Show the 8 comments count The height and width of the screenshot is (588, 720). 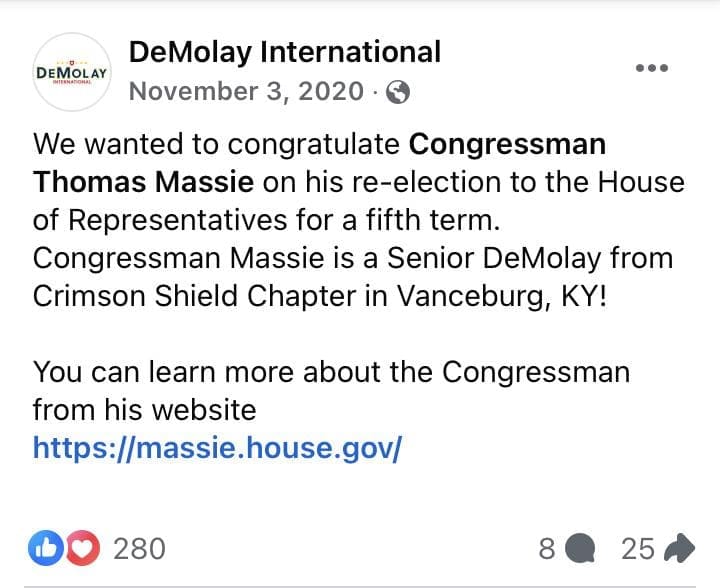(x=546, y=548)
